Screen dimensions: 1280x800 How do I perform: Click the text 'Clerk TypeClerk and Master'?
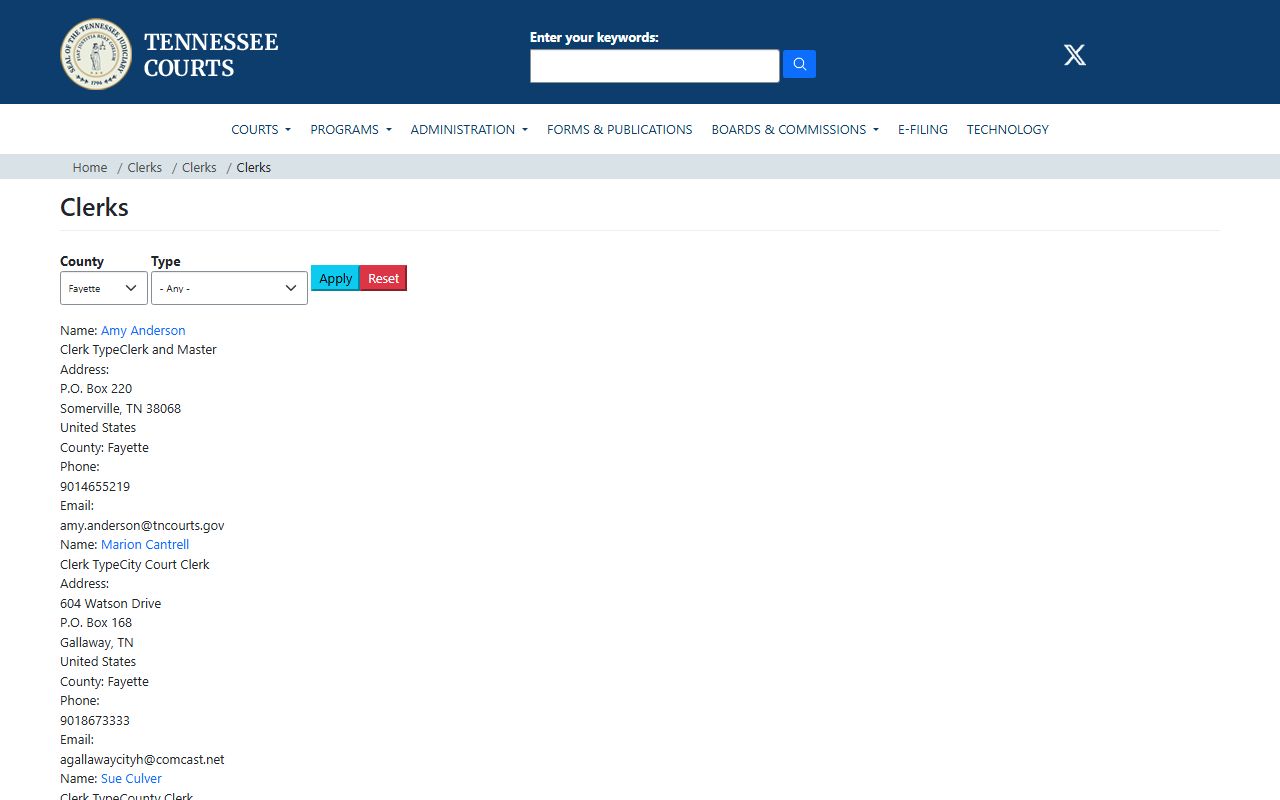138,349
